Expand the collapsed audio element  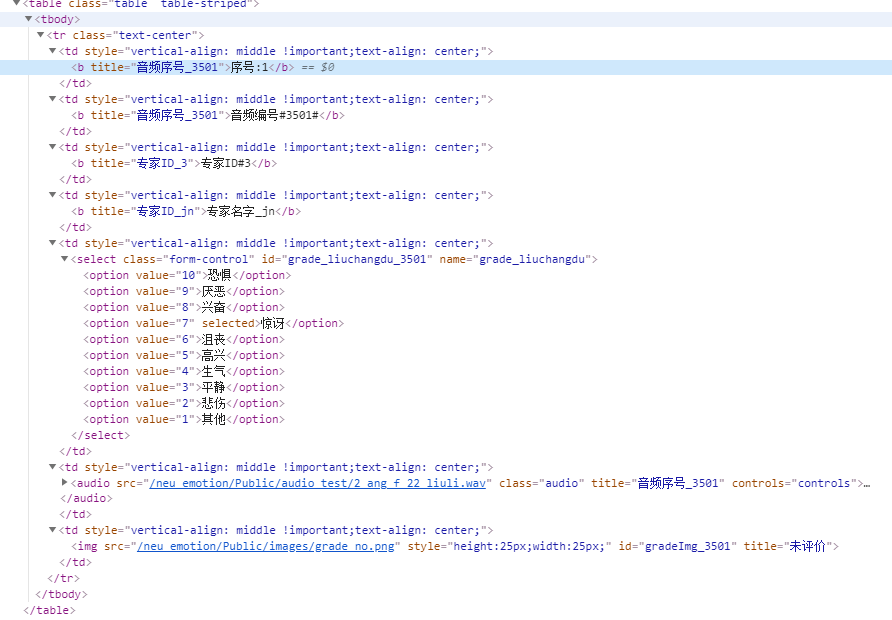pyautogui.click(x=64, y=482)
